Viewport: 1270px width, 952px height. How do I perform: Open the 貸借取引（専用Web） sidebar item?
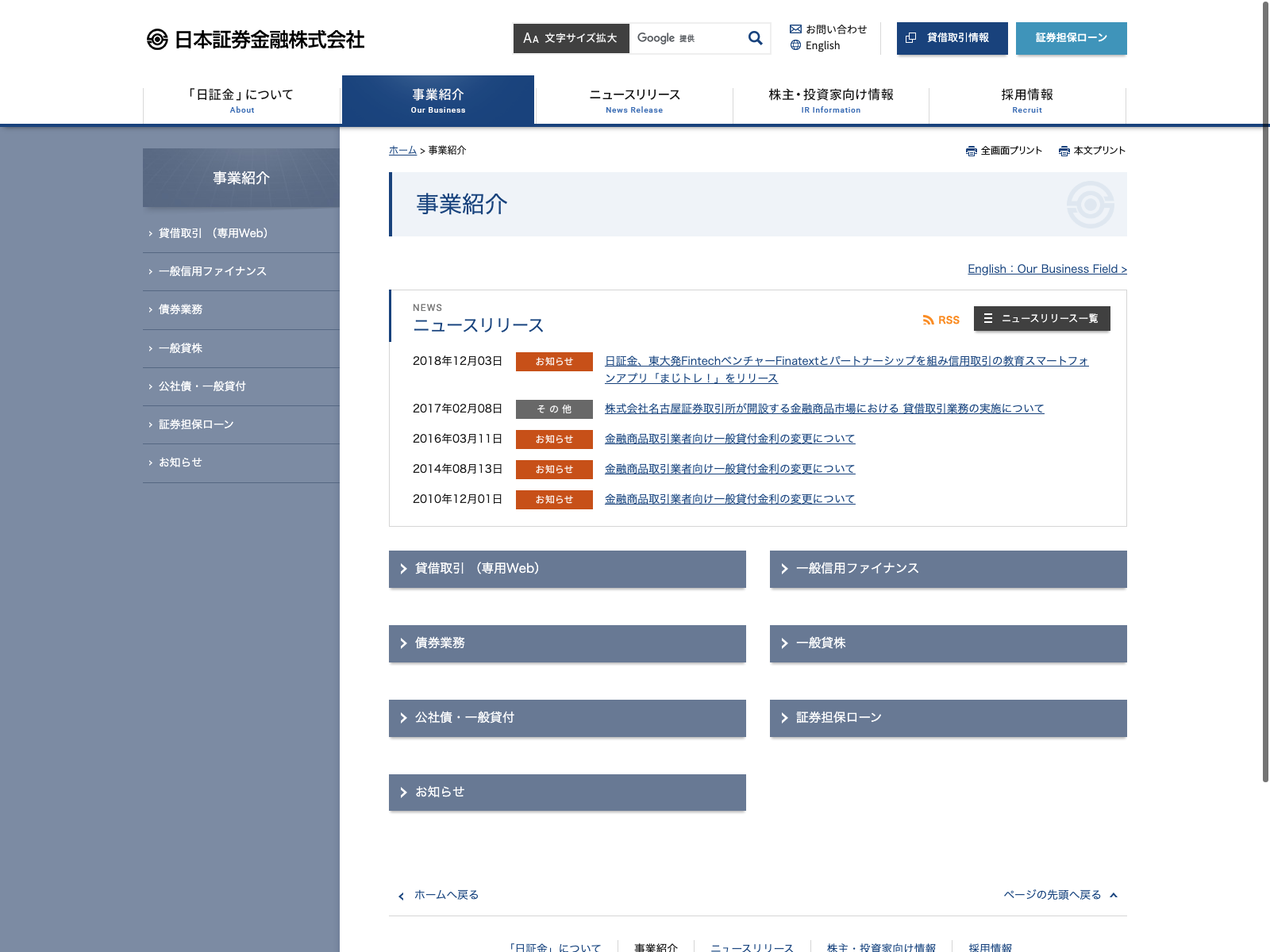tap(213, 233)
